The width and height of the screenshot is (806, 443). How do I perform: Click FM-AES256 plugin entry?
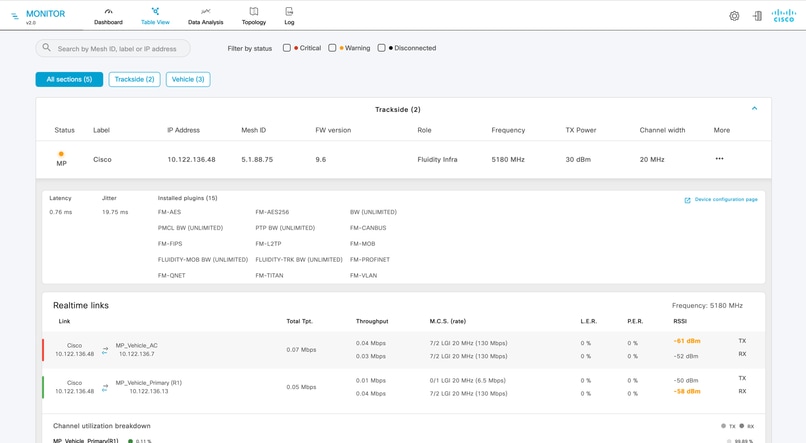272,212
